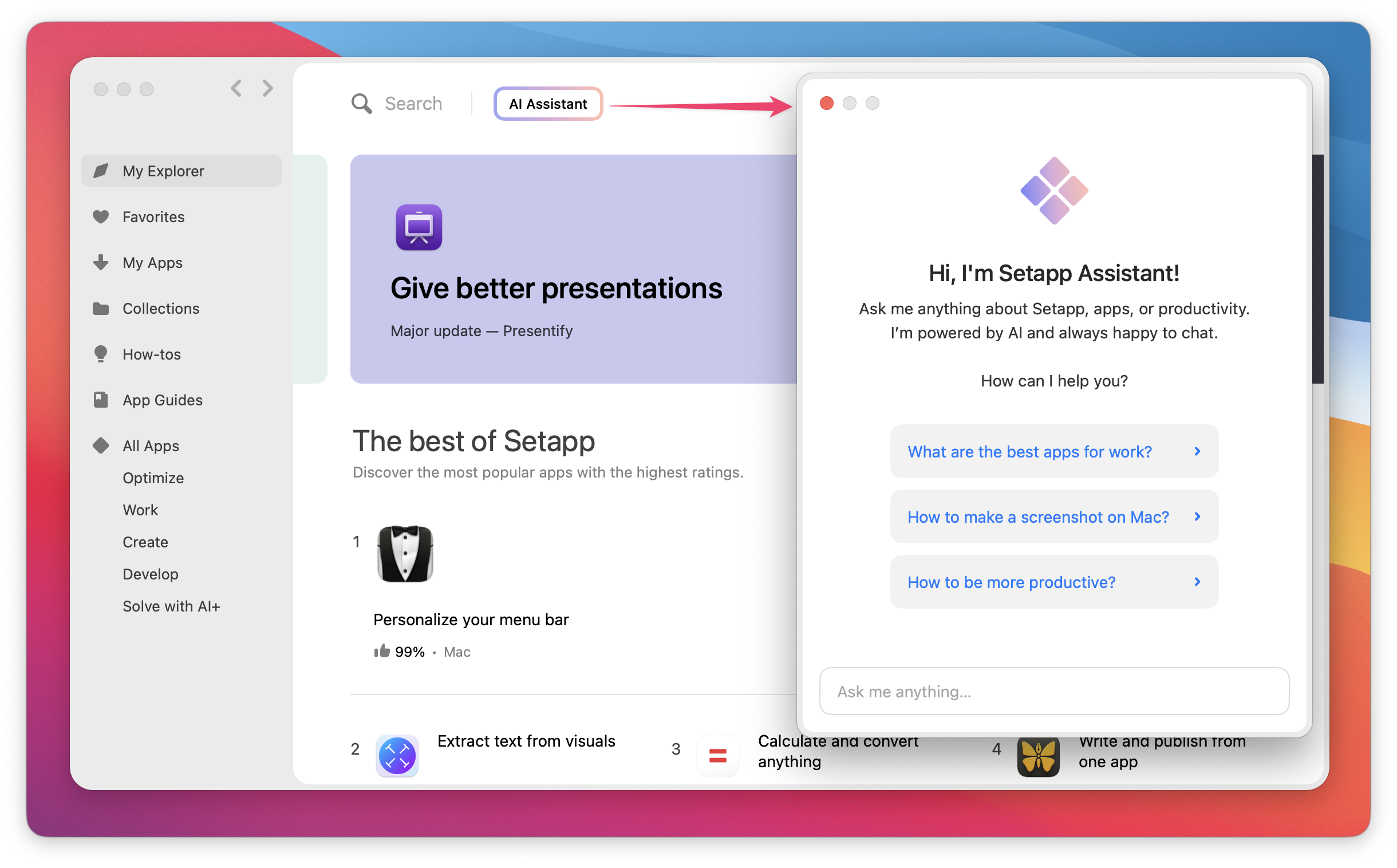This screenshot has width=1397, height=868.
Task: Click The best of Setapp heading
Action: click(x=473, y=441)
